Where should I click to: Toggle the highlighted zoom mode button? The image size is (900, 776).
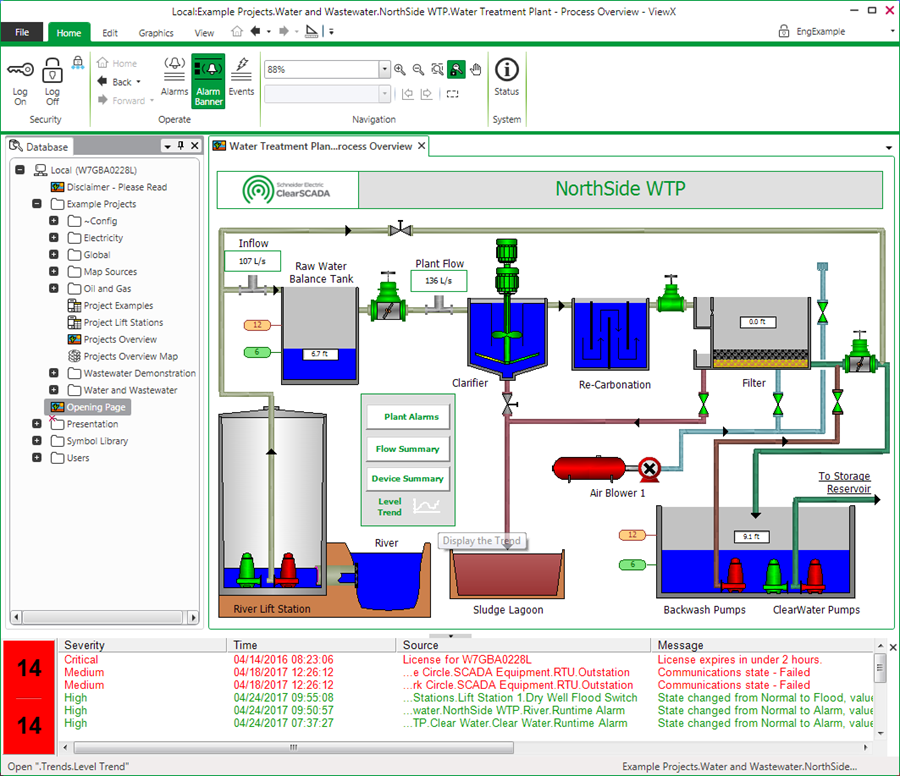click(456, 69)
